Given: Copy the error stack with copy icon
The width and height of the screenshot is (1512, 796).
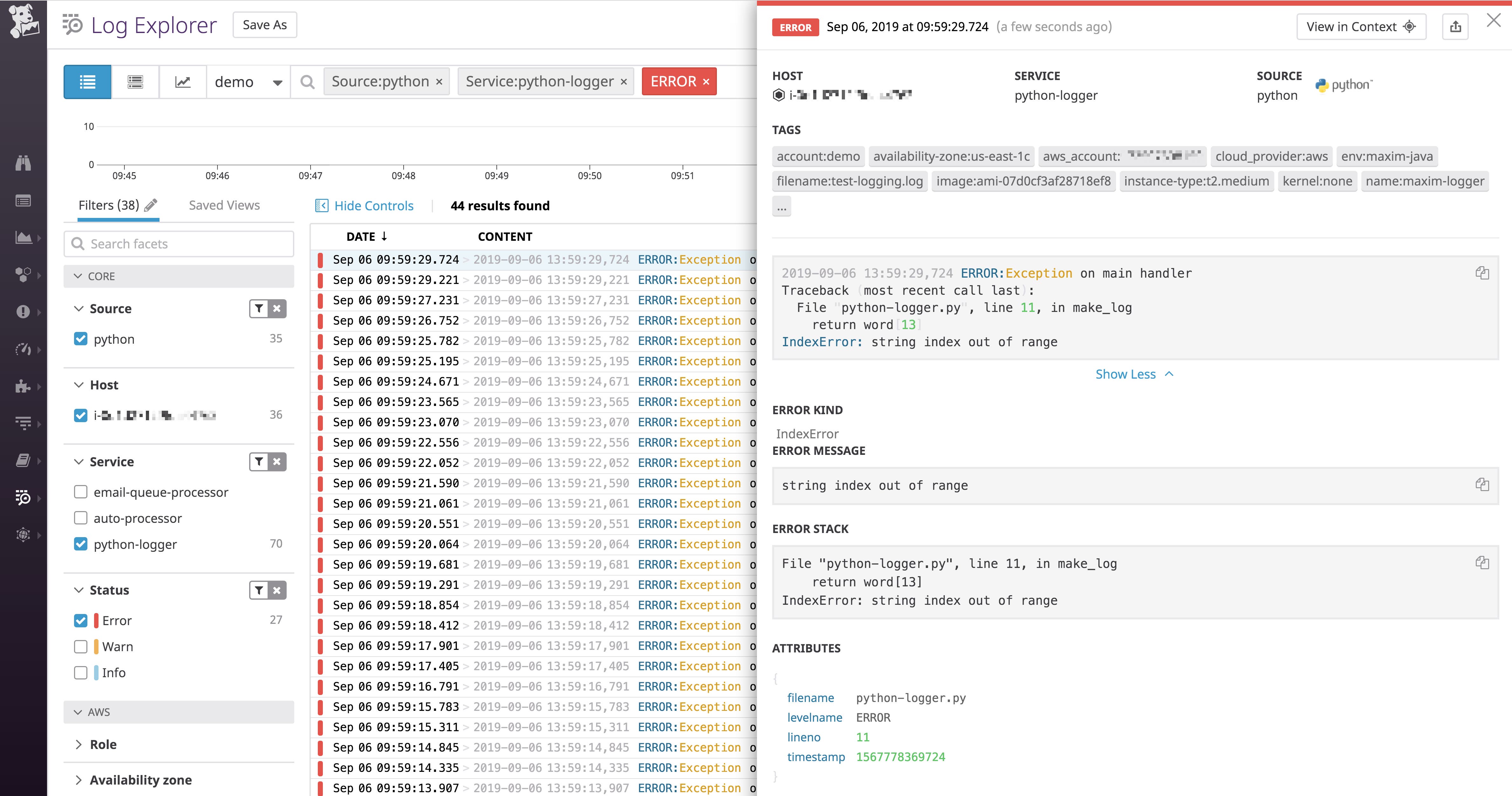Looking at the screenshot, I should pyautogui.click(x=1482, y=563).
